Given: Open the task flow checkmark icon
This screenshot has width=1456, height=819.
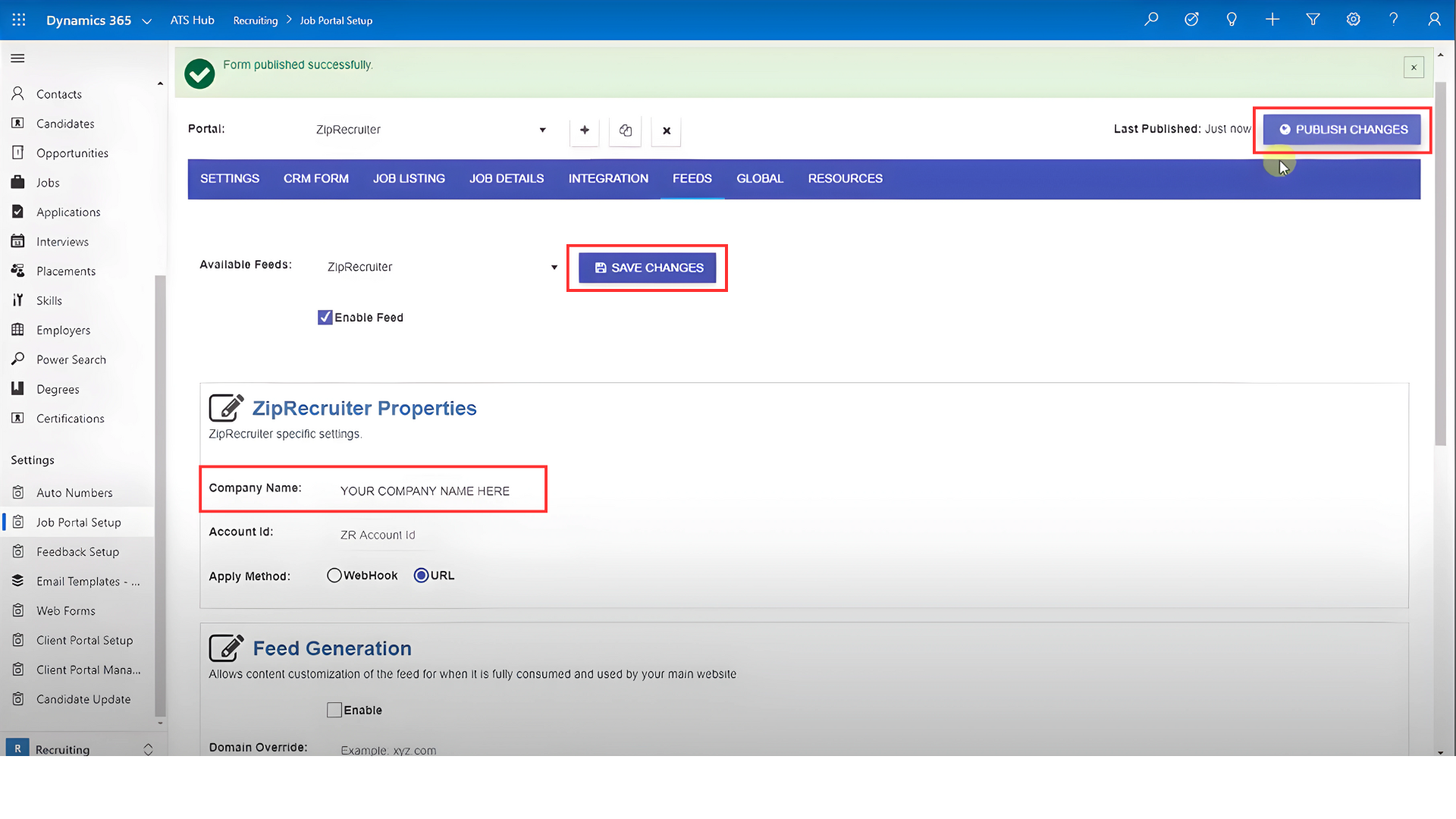Looking at the screenshot, I should click(x=1191, y=20).
